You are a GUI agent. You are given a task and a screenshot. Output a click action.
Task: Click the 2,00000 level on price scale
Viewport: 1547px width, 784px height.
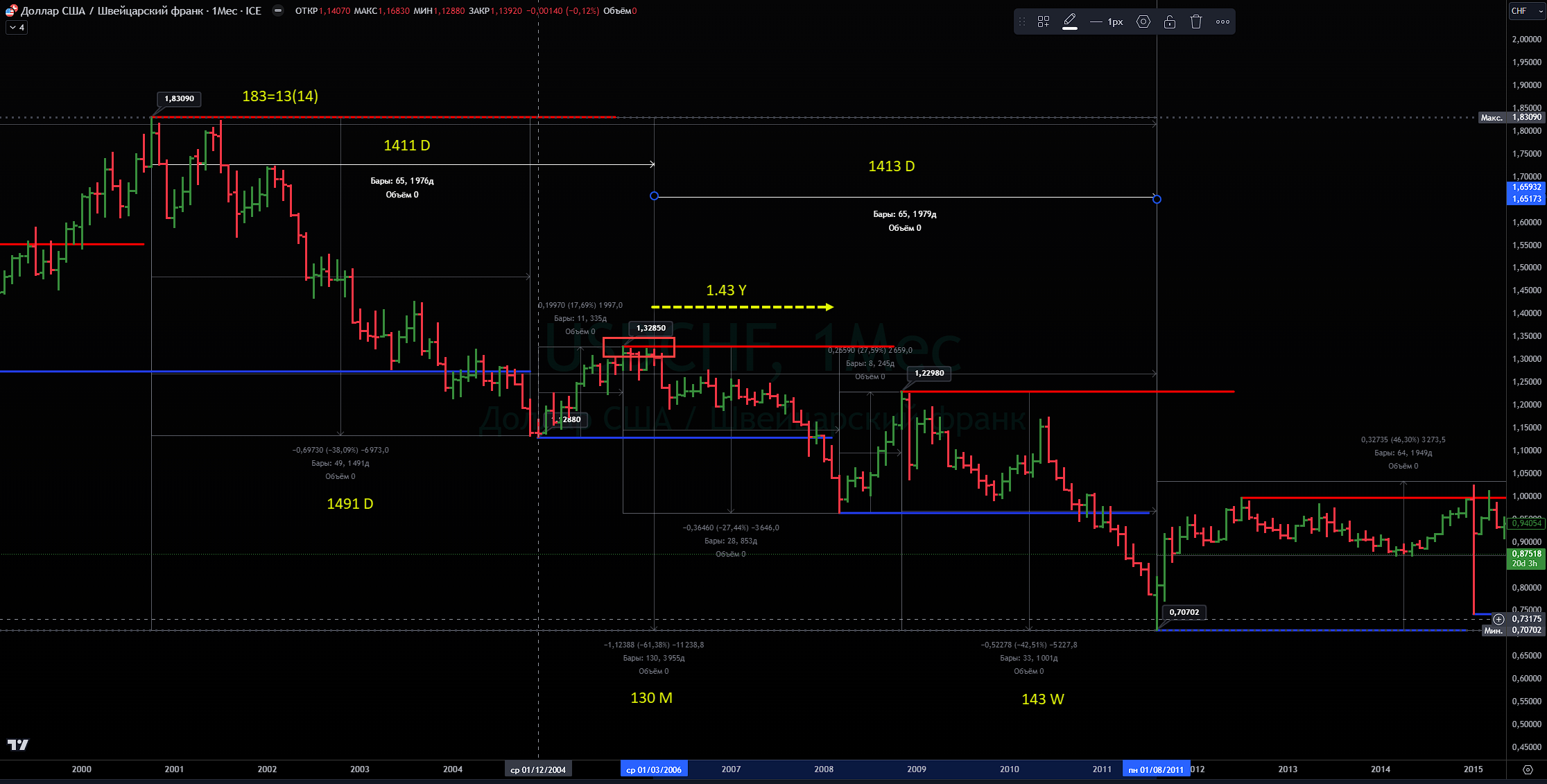(x=1526, y=40)
